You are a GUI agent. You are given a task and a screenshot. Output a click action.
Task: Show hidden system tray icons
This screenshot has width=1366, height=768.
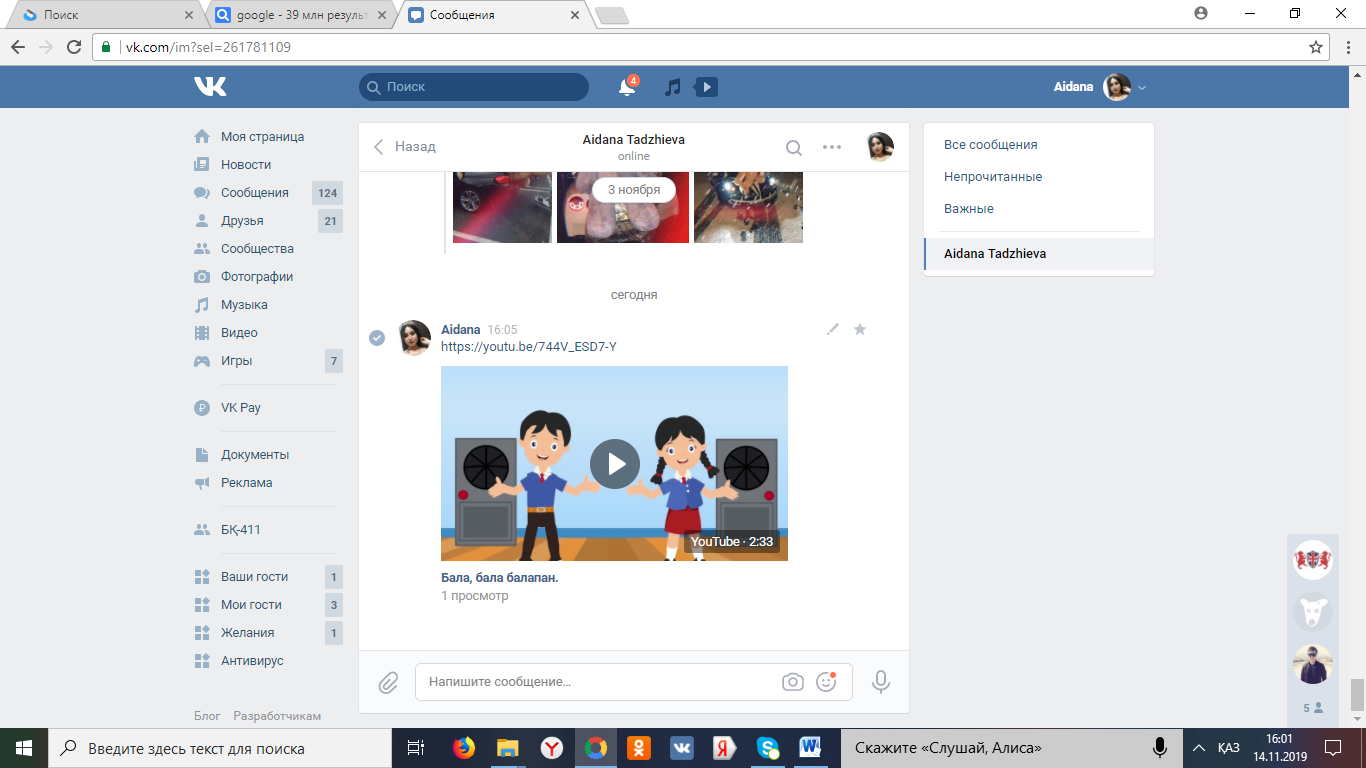[x=1198, y=747]
